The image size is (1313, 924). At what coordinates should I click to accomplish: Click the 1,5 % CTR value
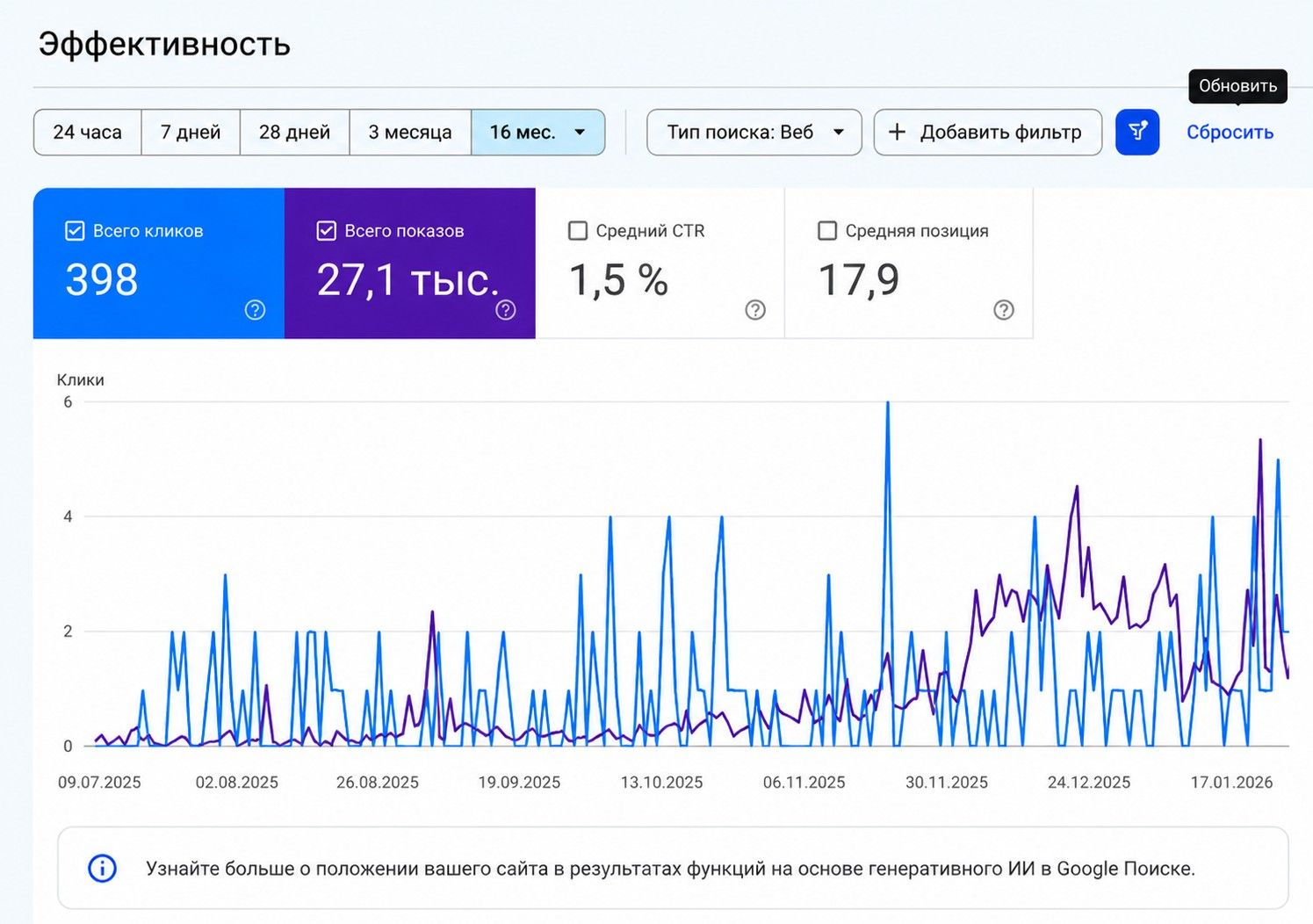pyautogui.click(x=618, y=280)
